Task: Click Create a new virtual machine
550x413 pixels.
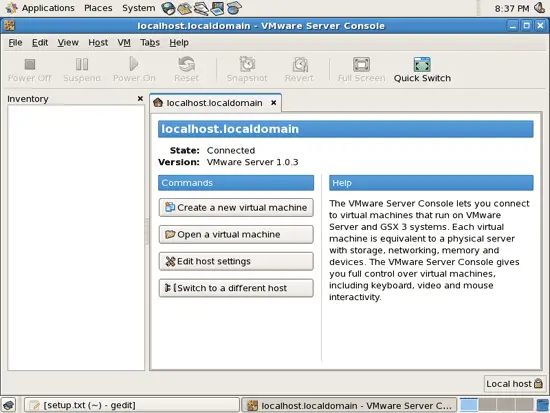Action: tap(236, 207)
